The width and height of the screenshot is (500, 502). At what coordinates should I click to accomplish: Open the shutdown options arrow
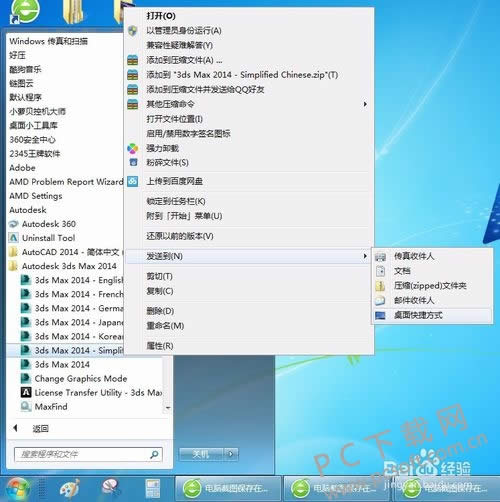(231, 454)
